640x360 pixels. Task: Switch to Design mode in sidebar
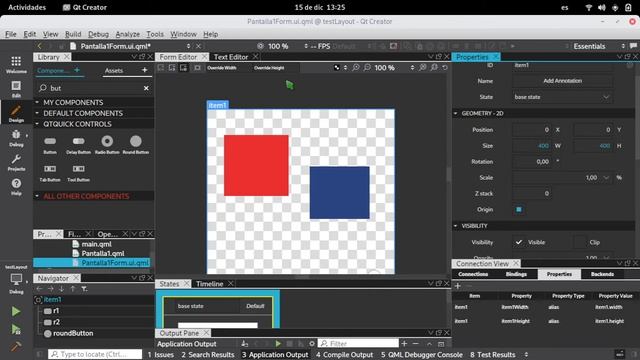(x=16, y=113)
